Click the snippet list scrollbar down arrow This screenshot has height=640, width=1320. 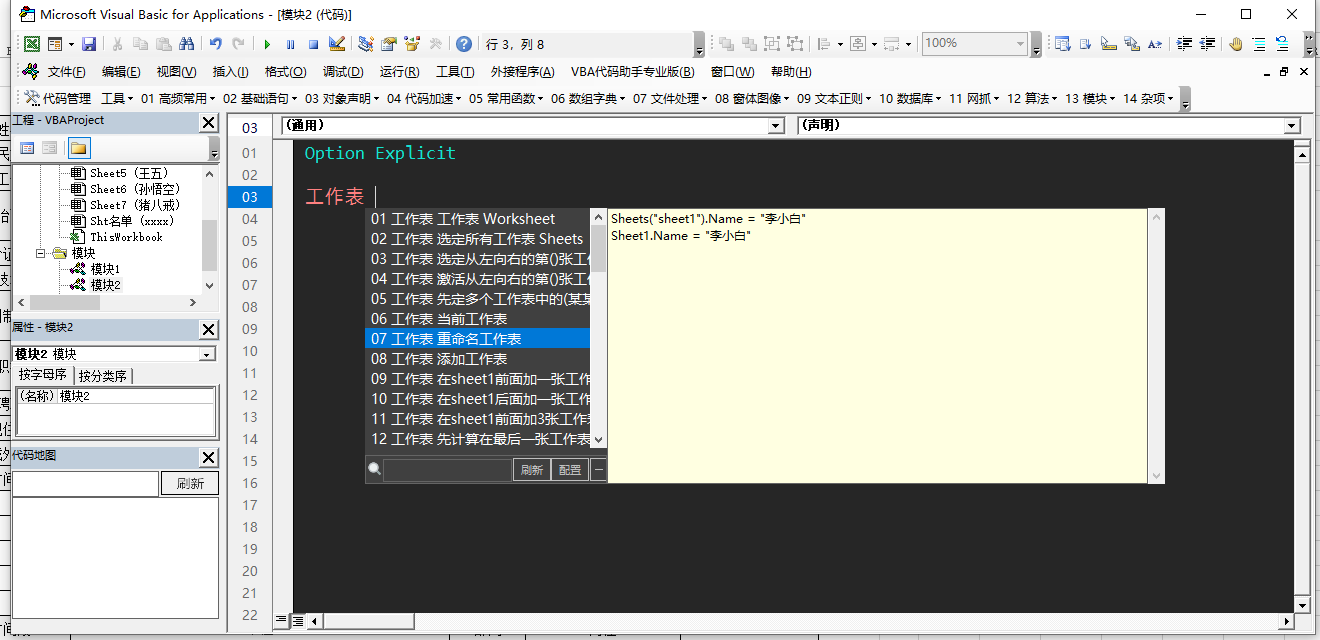(x=599, y=439)
